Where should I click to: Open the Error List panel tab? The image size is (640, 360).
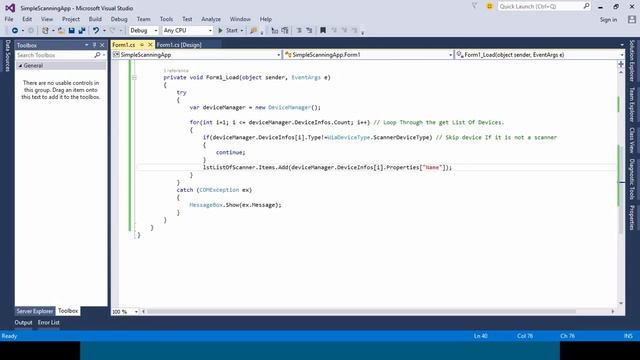[x=49, y=322]
